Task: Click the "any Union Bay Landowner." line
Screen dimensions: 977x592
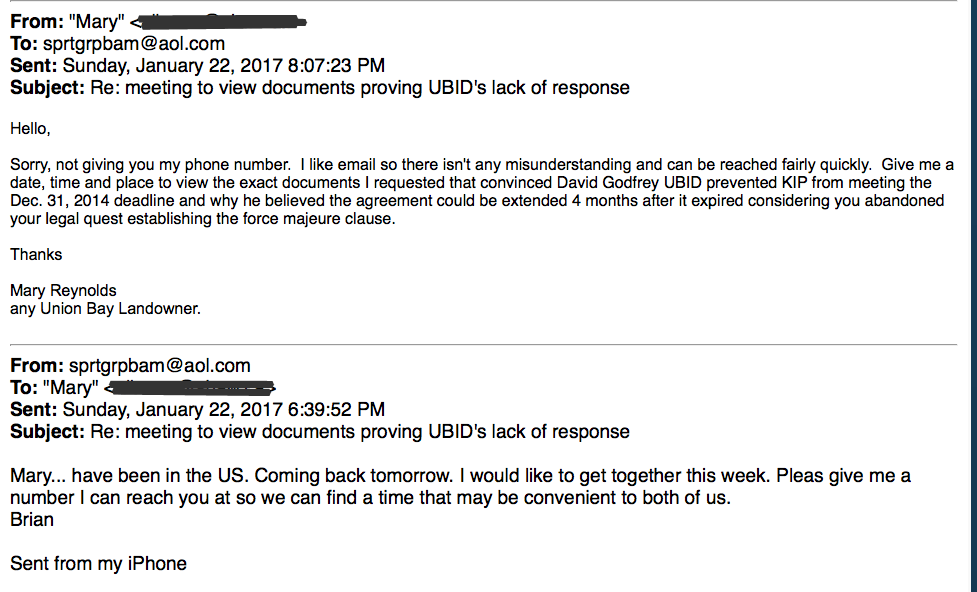Action: point(105,309)
